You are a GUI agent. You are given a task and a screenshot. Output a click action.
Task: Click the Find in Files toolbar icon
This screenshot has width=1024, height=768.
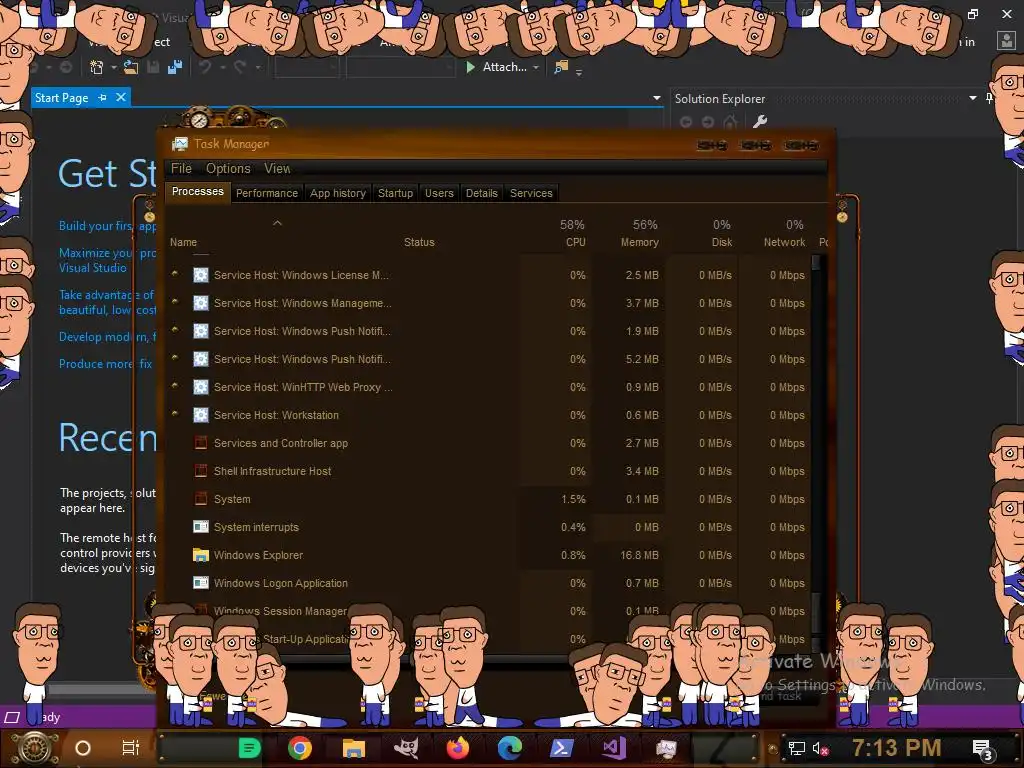[561, 67]
